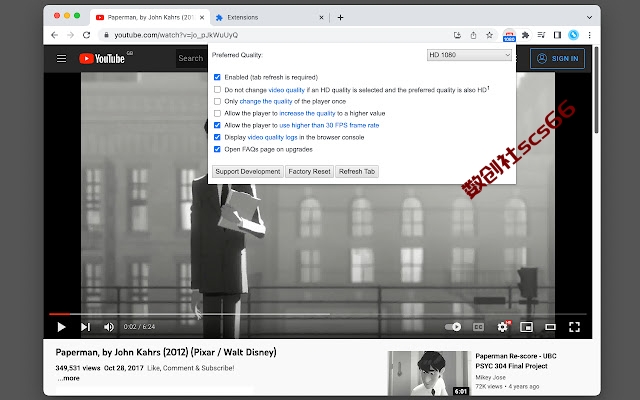
Task: Switch to miniplayer mode
Action: coord(527,327)
